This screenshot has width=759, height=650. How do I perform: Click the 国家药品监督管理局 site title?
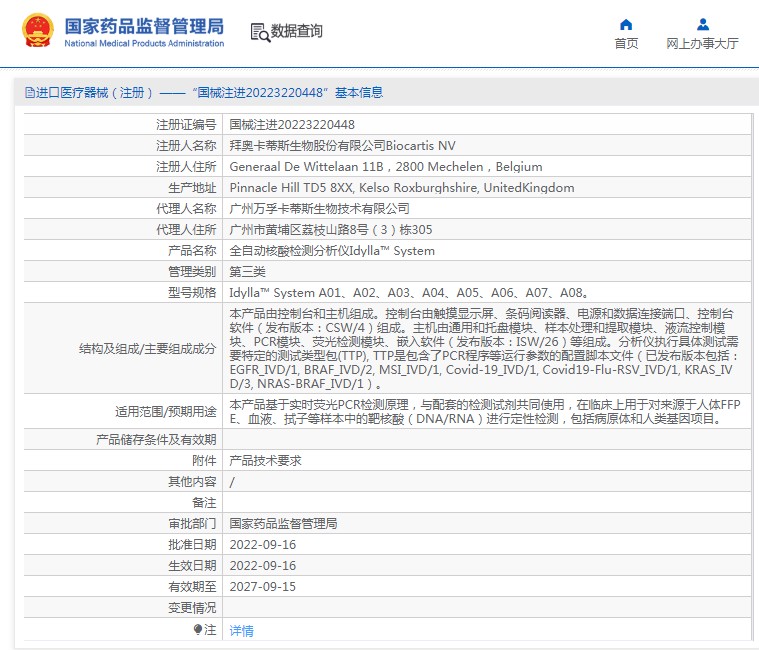144,26
